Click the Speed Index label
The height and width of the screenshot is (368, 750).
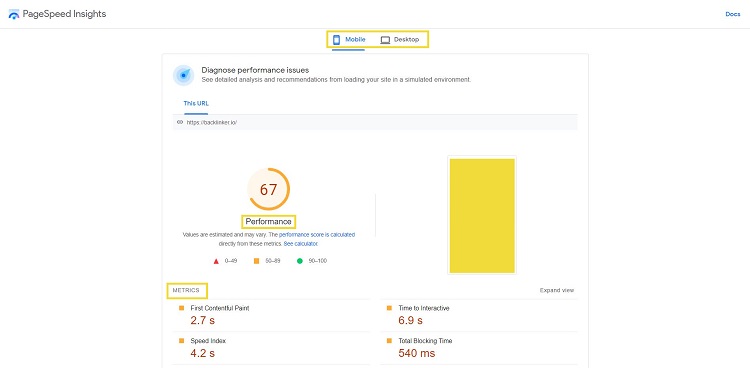(x=208, y=341)
